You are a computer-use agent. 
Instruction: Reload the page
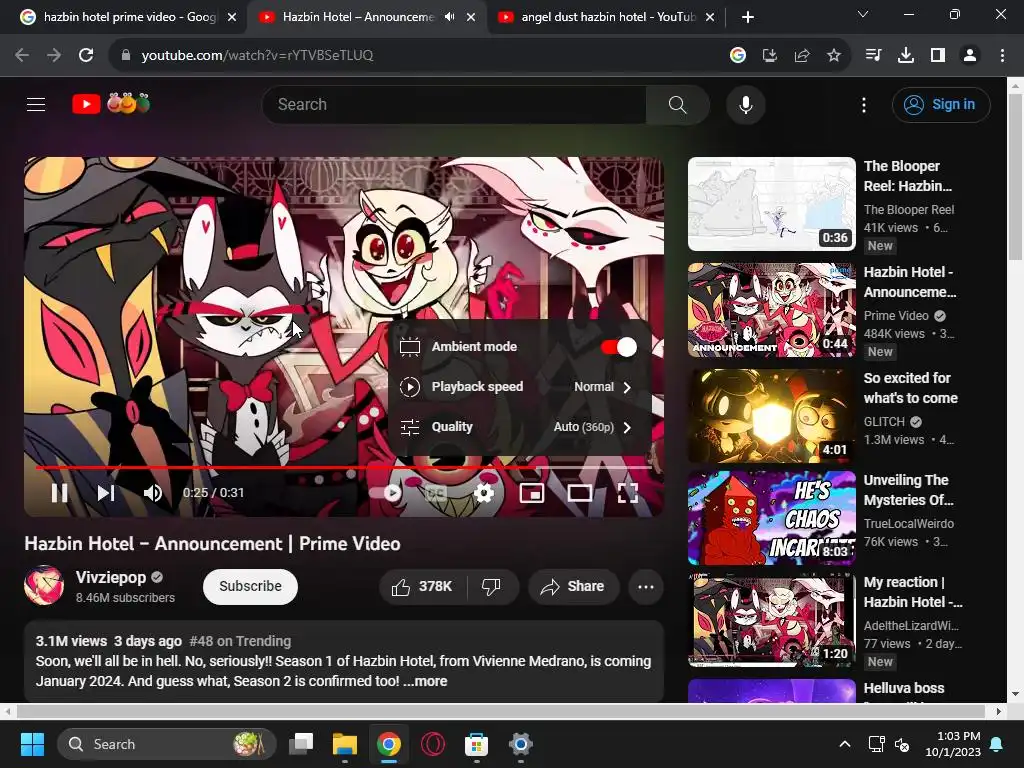pyautogui.click(x=86, y=56)
